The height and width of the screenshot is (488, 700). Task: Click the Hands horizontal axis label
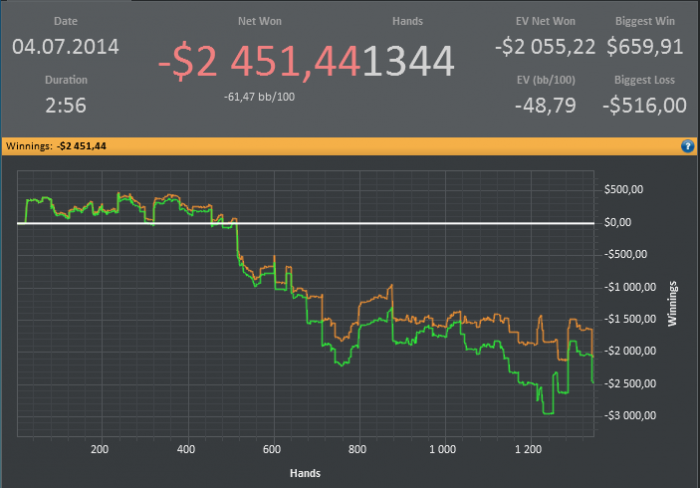click(305, 473)
